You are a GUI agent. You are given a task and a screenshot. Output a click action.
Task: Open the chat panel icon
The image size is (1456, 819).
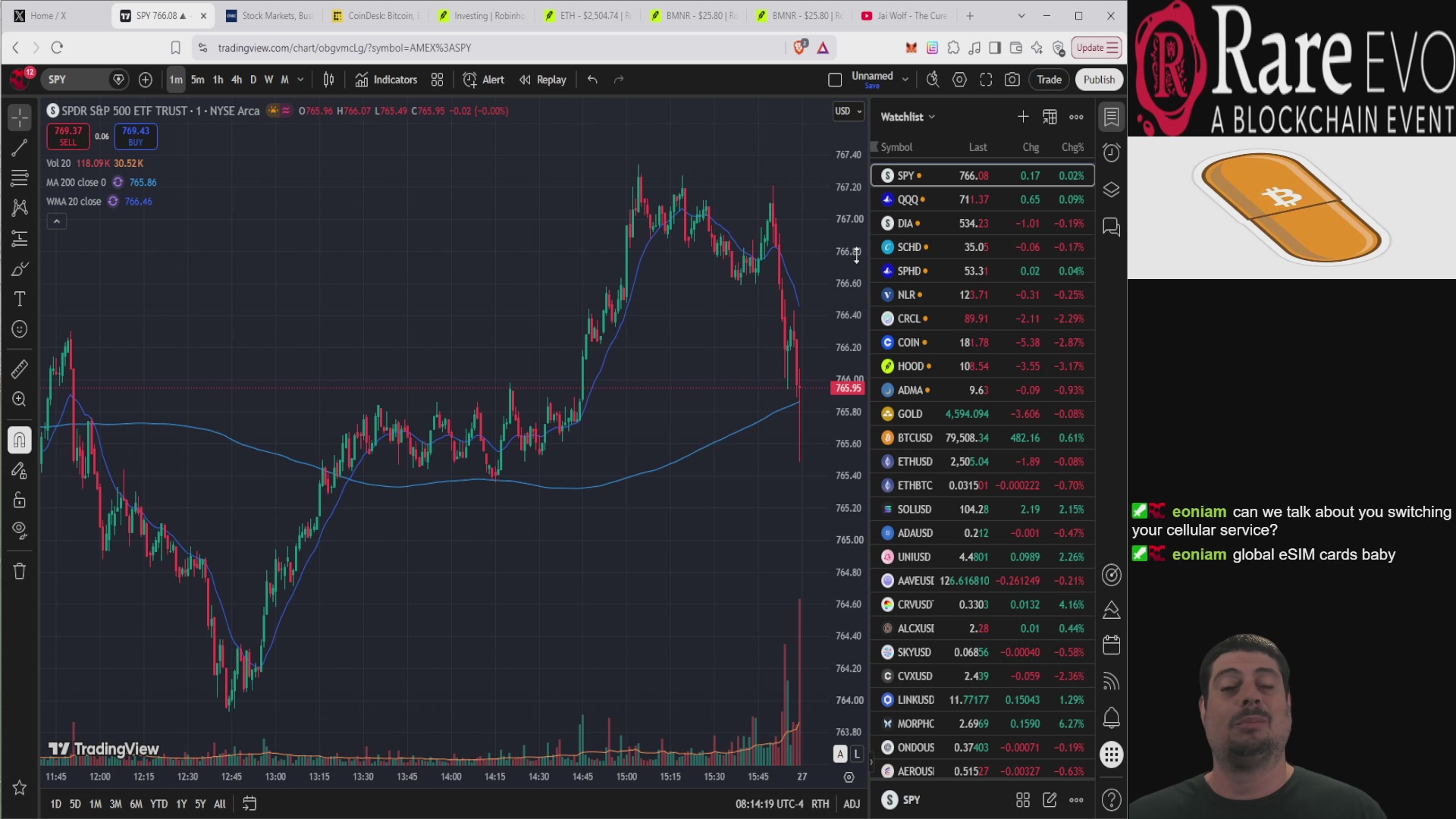[x=1111, y=227]
